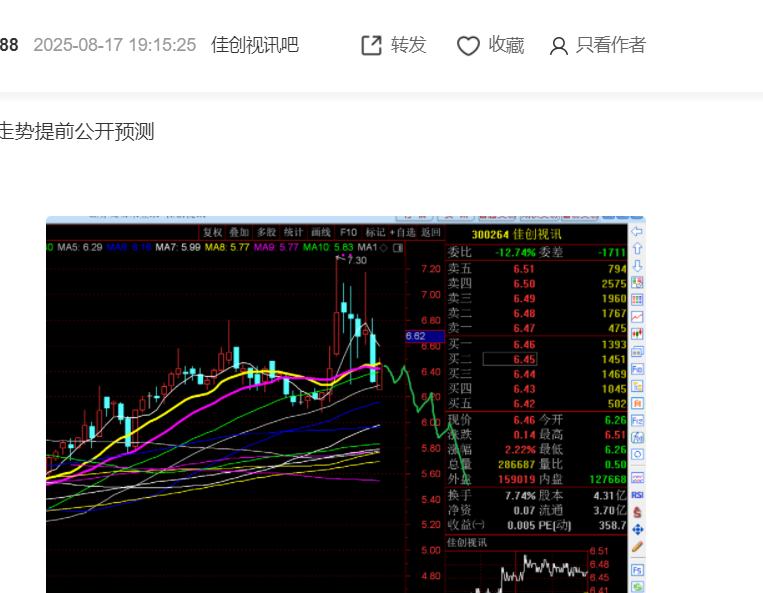Viewport: 763px width, 593px height.
Task: Open the 复权 adjustment menu
Action: (x=213, y=233)
